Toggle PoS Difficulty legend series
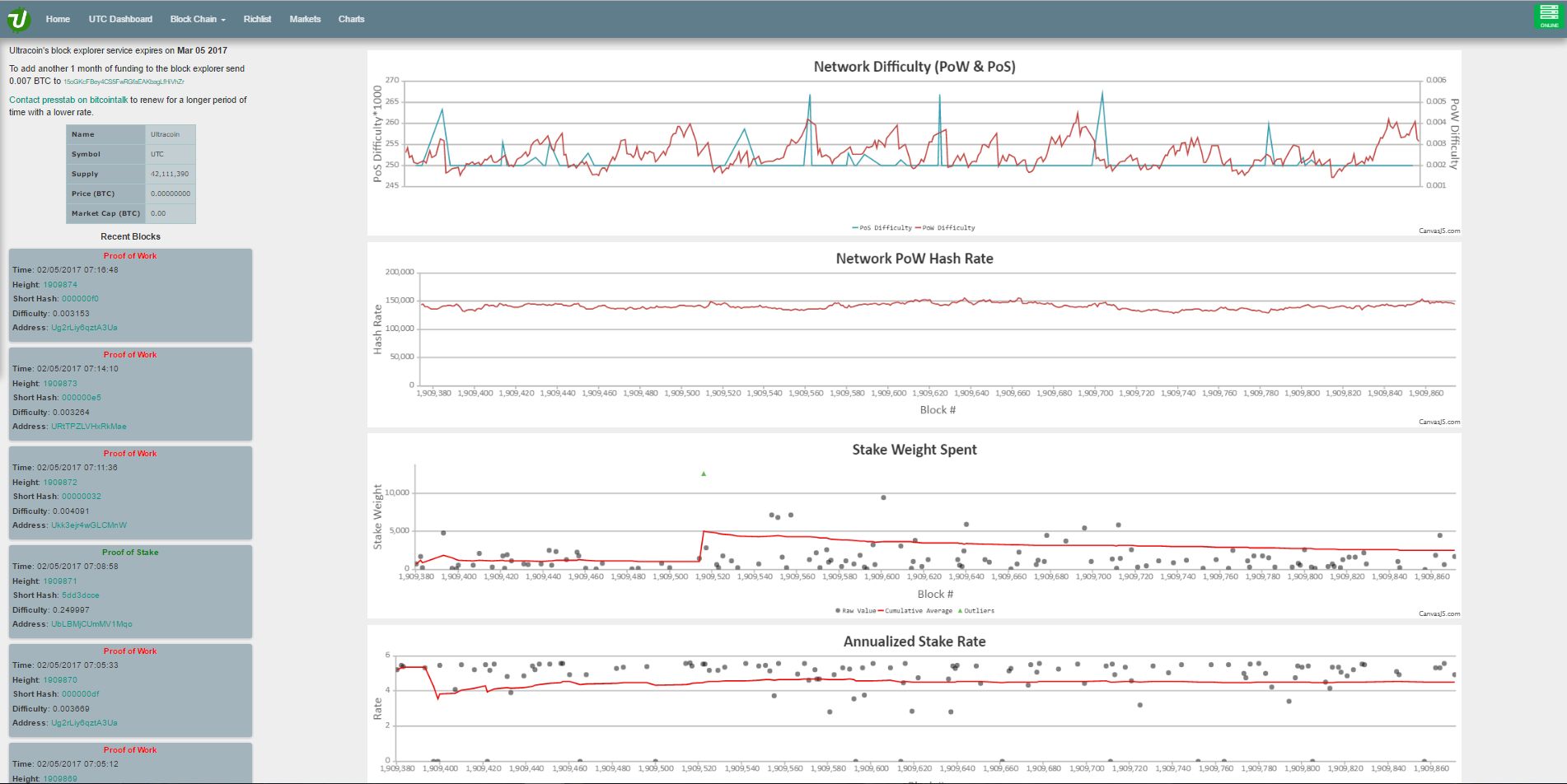 click(x=882, y=228)
